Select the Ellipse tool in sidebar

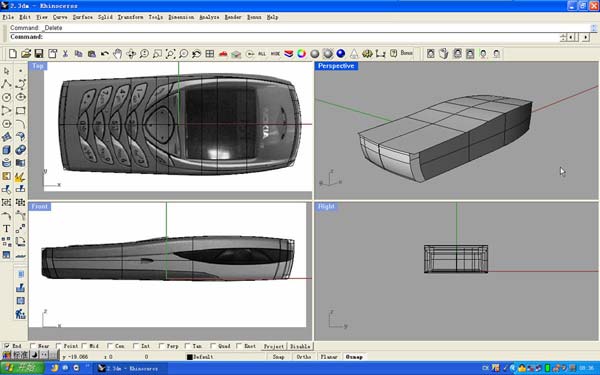click(20, 97)
